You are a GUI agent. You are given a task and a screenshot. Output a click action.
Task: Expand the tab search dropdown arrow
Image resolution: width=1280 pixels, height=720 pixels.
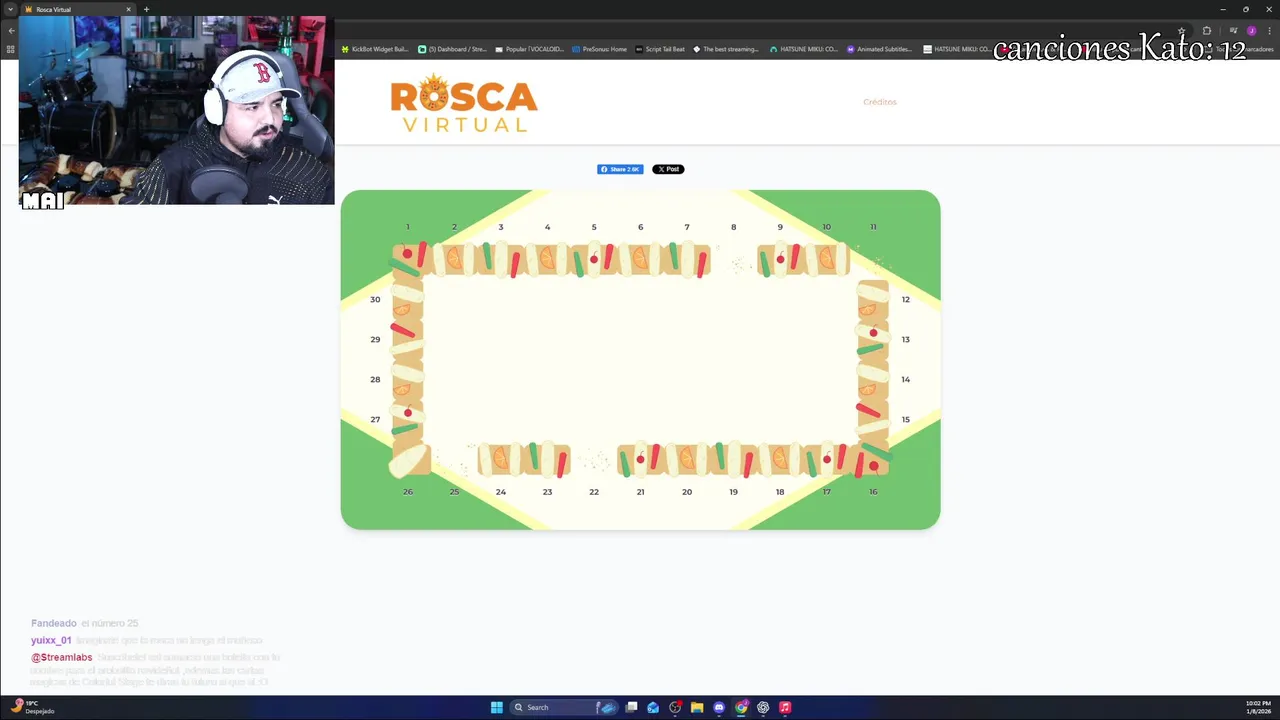click(11, 9)
